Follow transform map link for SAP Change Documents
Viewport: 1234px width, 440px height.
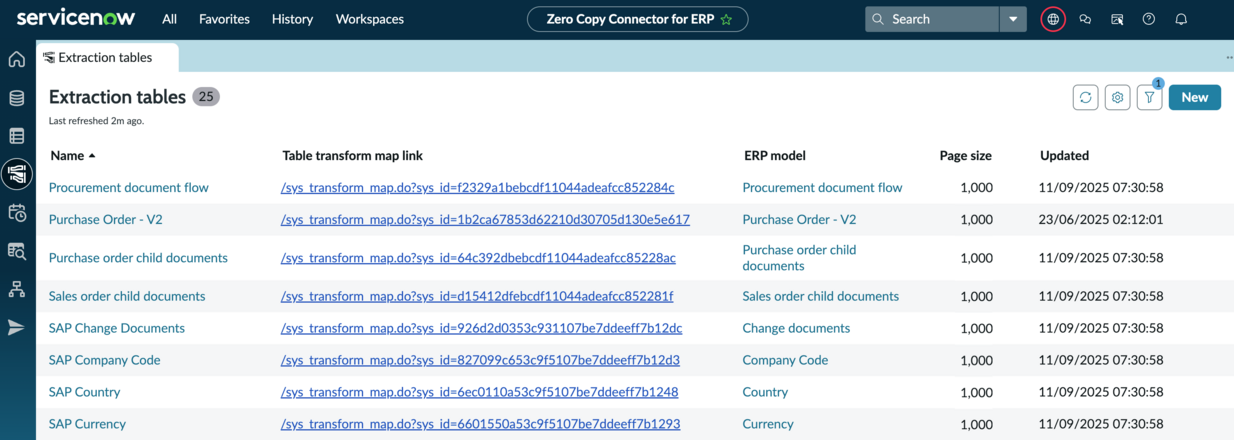click(x=481, y=328)
